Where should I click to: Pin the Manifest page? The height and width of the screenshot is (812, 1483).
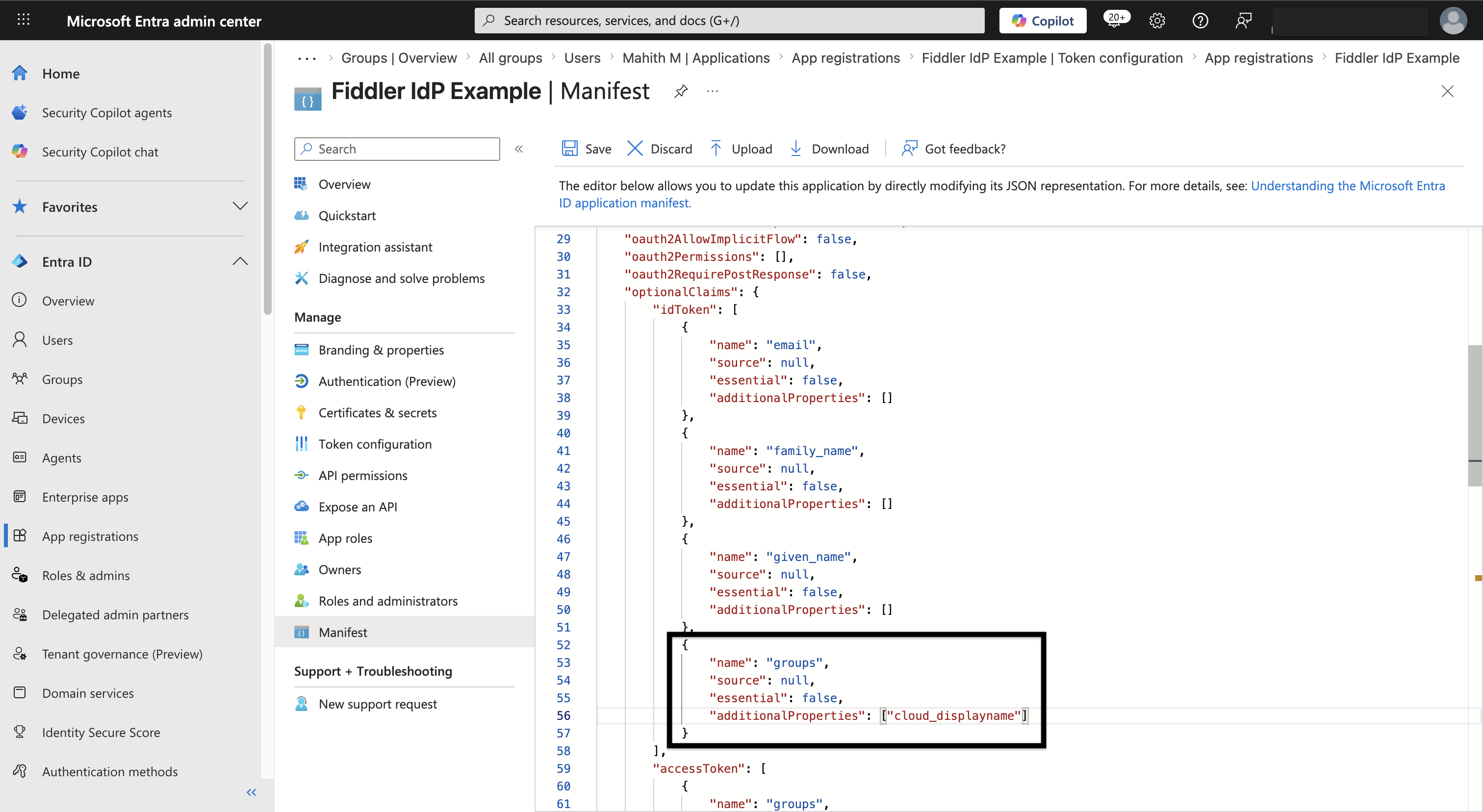pos(681,91)
